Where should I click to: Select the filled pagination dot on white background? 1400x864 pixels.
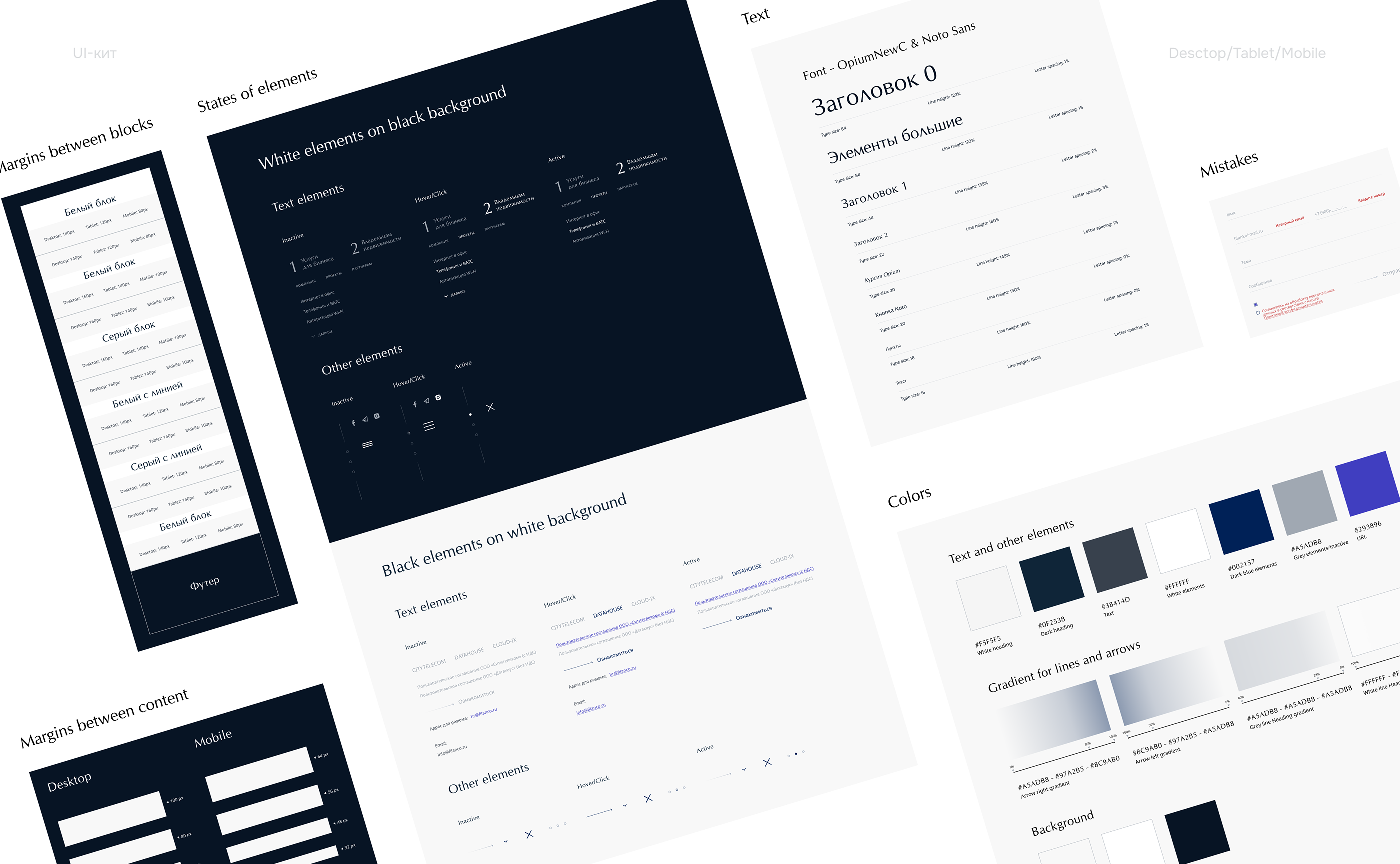(x=796, y=754)
